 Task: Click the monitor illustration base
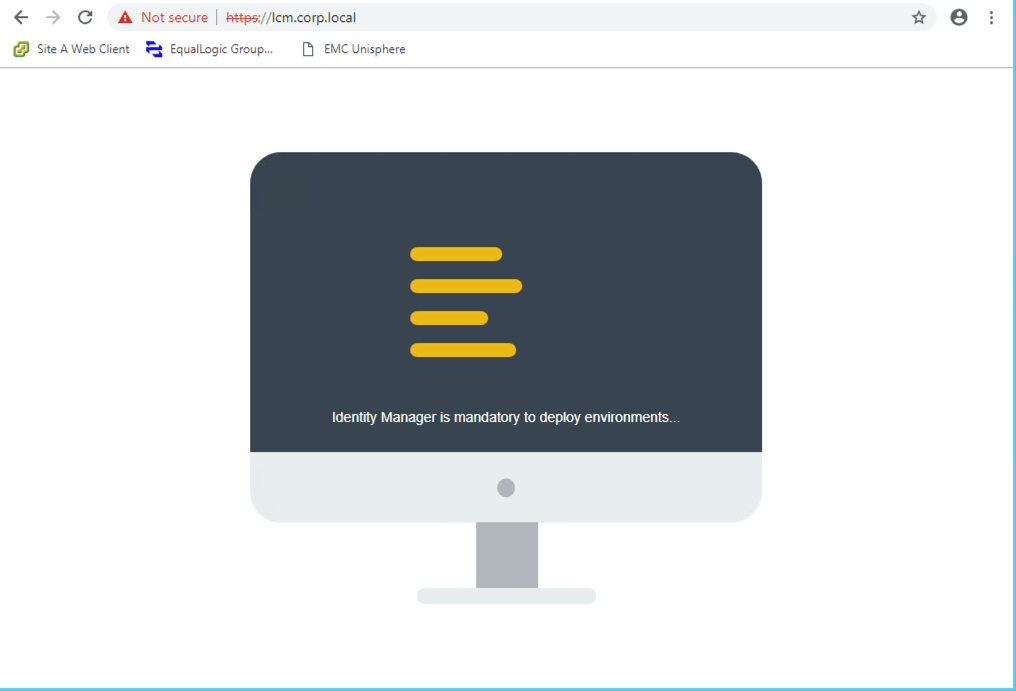tap(506, 596)
